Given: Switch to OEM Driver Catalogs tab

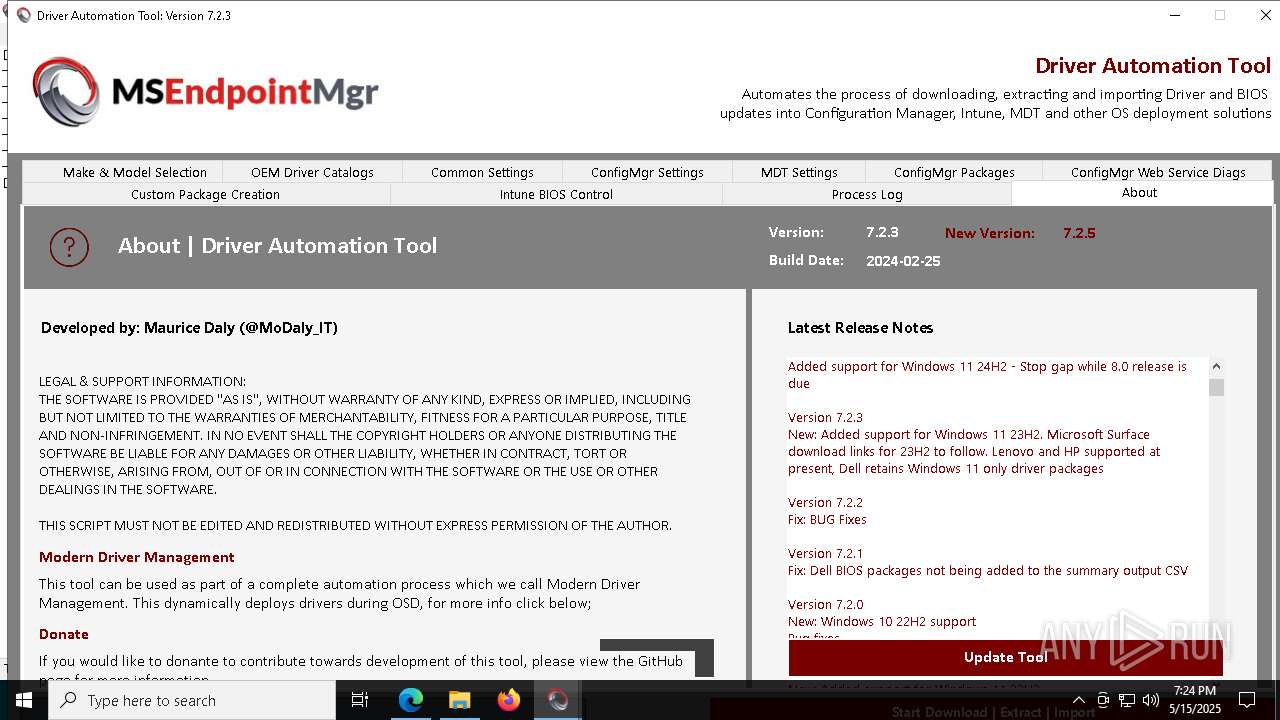Looking at the screenshot, I should click(312, 172).
